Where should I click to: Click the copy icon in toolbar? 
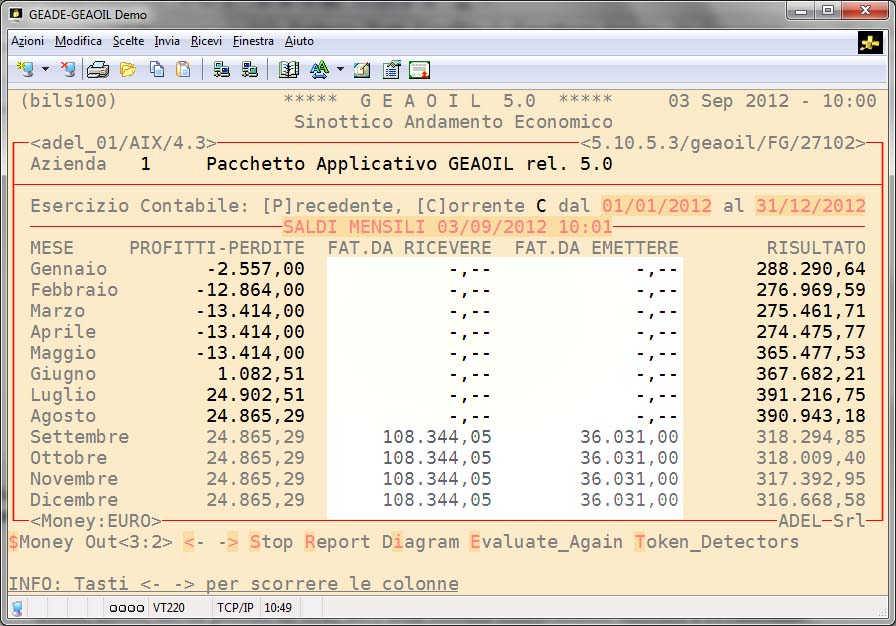157,70
